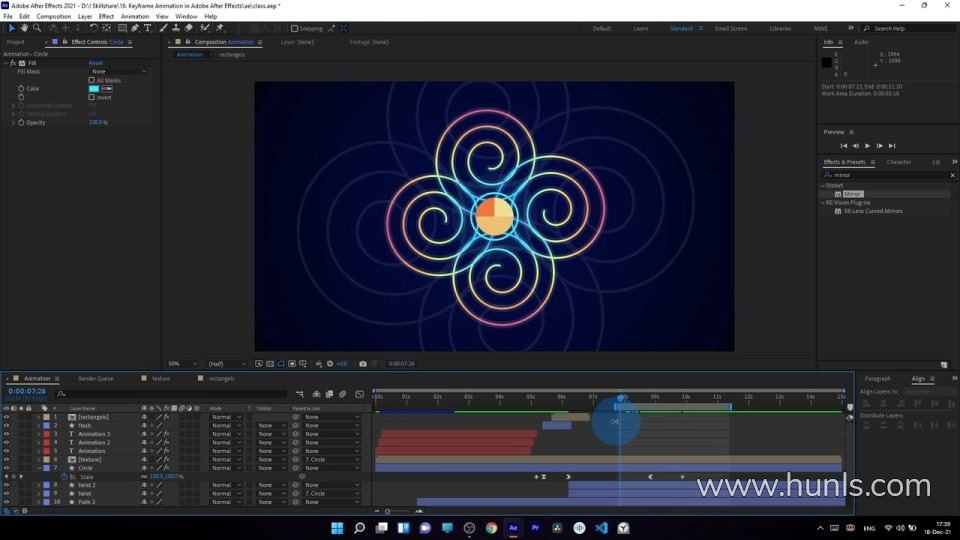
Task: Open the Fill Mask dropdown
Action: pyautogui.click(x=118, y=72)
